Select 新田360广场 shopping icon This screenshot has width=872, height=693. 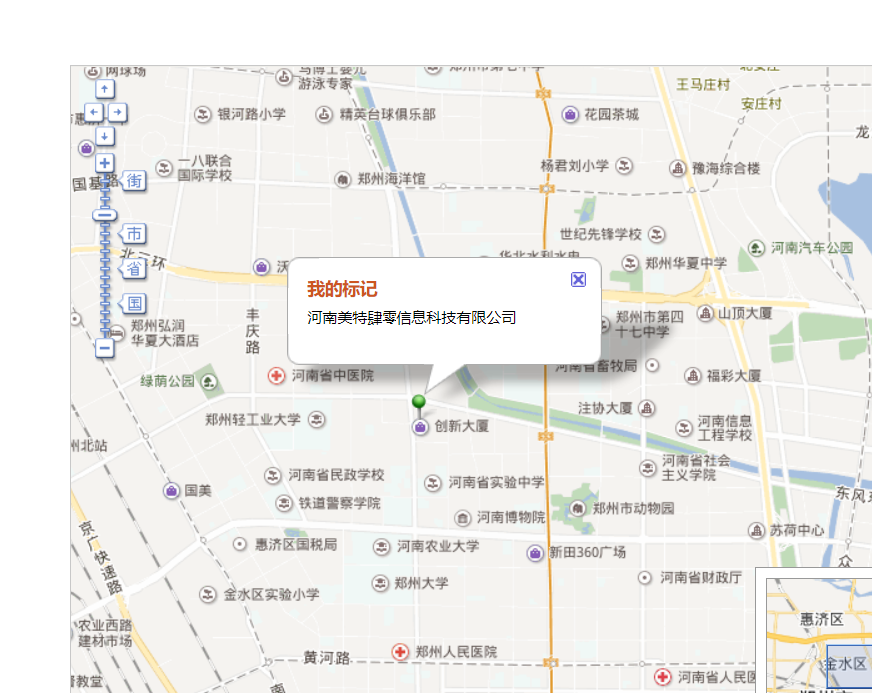click(x=535, y=553)
